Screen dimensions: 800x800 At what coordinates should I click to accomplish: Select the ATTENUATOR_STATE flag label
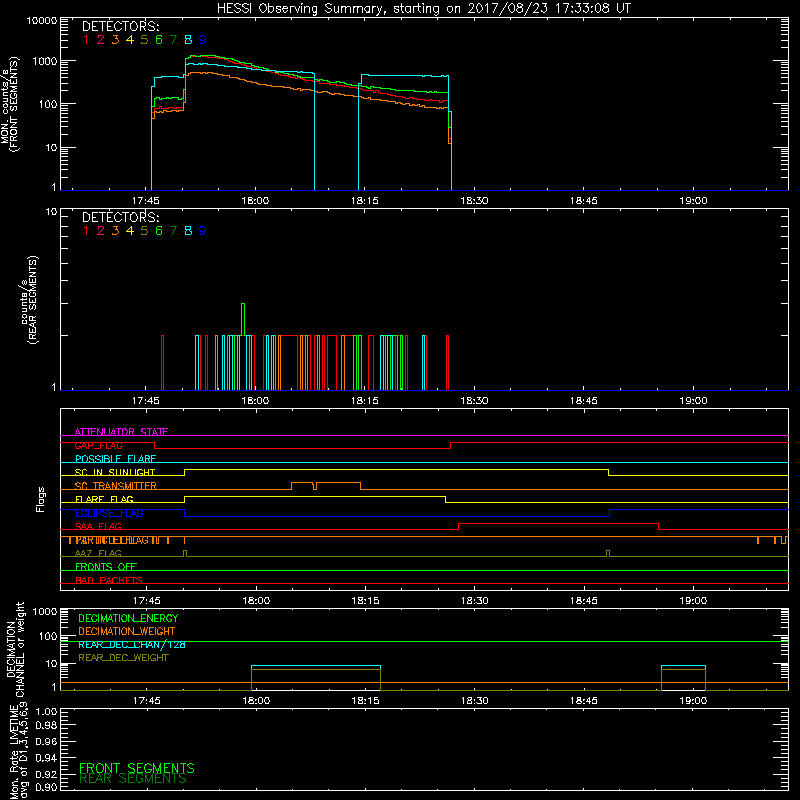[121, 432]
